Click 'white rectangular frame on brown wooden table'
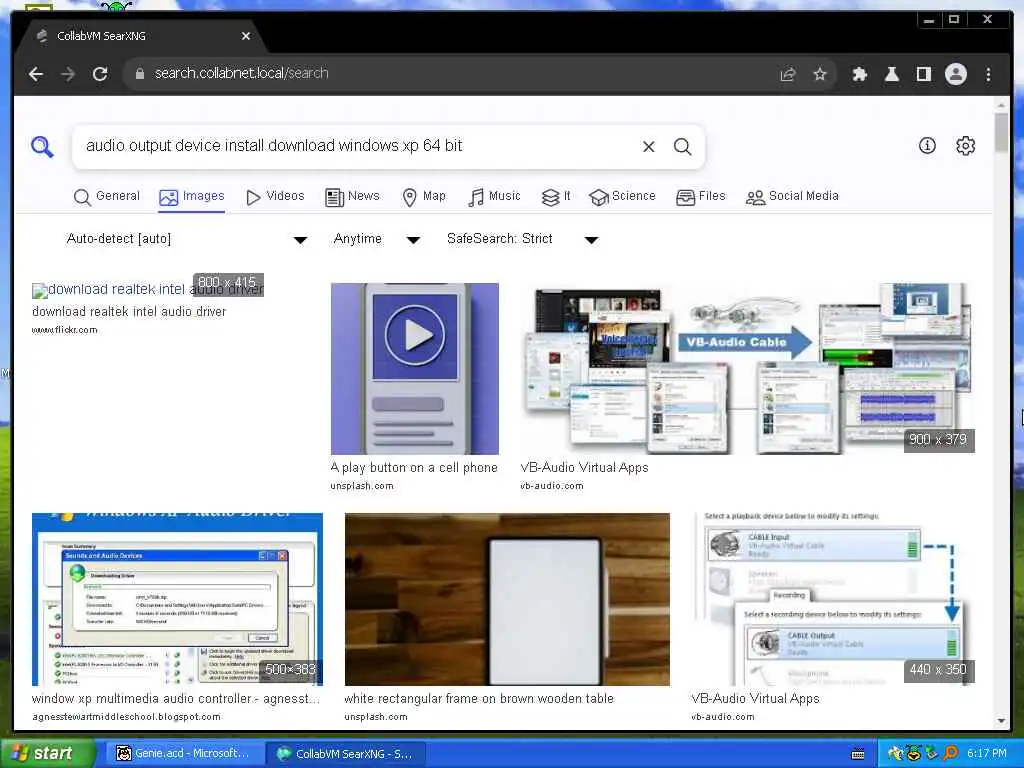Image resolution: width=1024 pixels, height=768 pixels. coord(479,699)
